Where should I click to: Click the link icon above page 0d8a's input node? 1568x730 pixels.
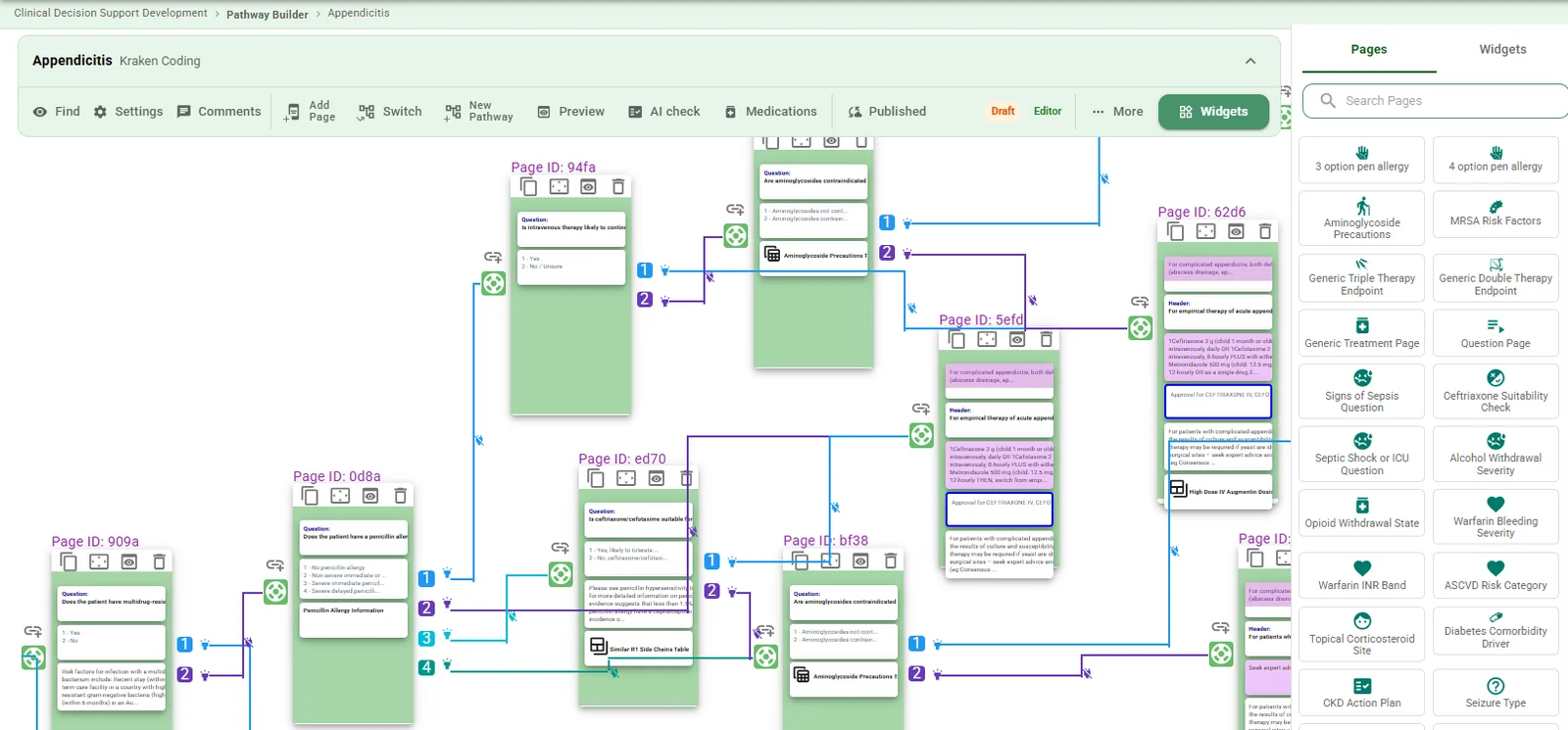275,565
